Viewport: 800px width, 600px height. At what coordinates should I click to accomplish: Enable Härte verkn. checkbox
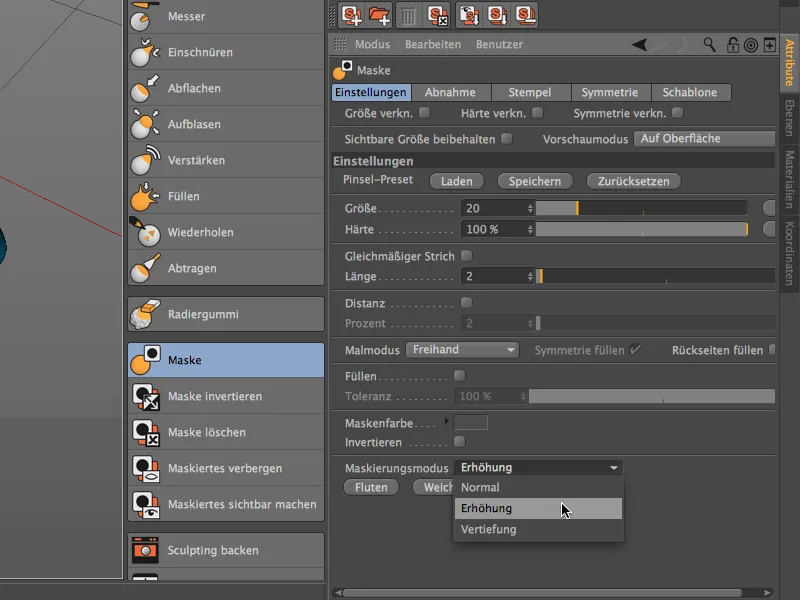click(x=537, y=112)
